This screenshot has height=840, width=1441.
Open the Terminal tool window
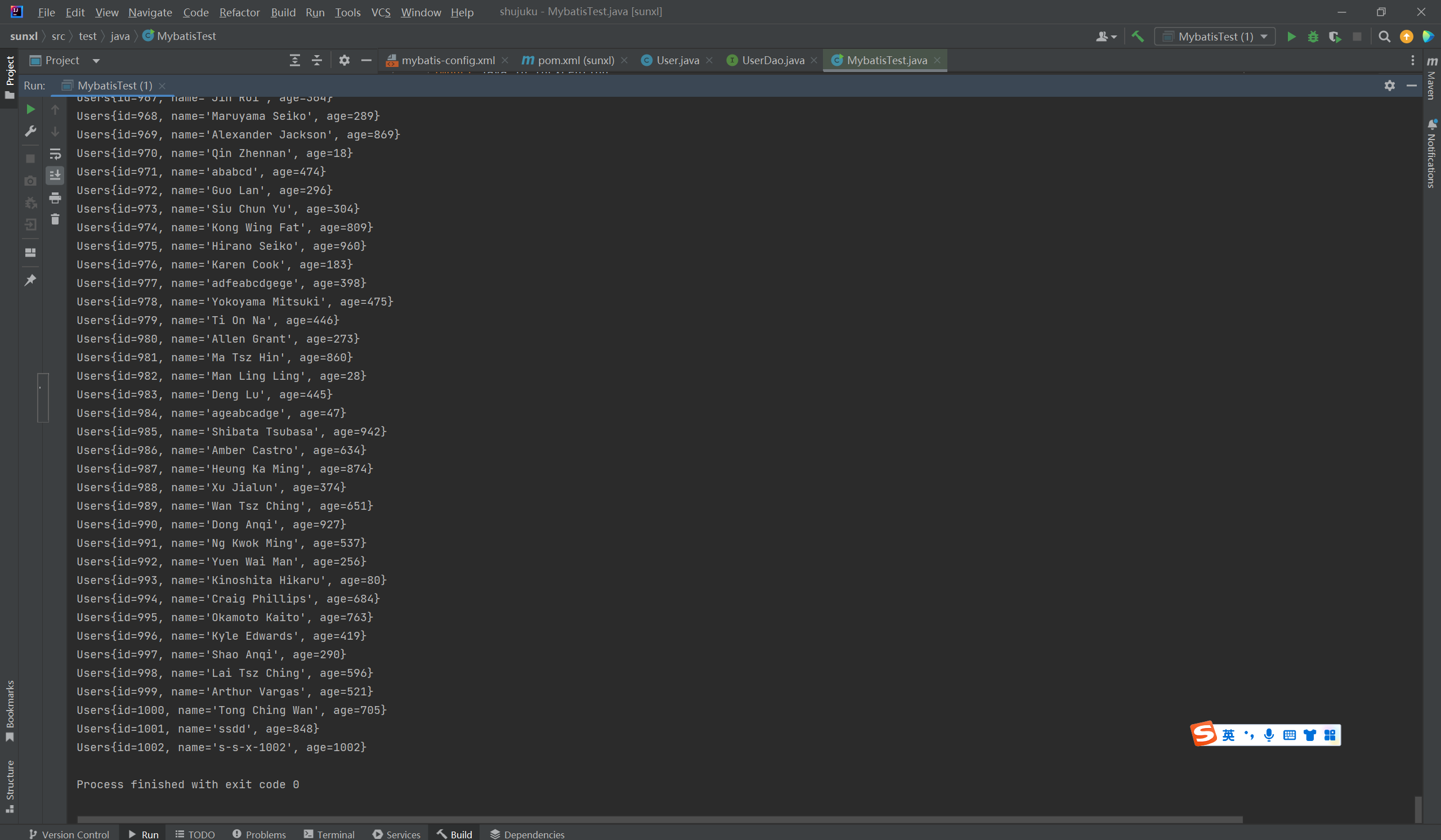click(329, 834)
